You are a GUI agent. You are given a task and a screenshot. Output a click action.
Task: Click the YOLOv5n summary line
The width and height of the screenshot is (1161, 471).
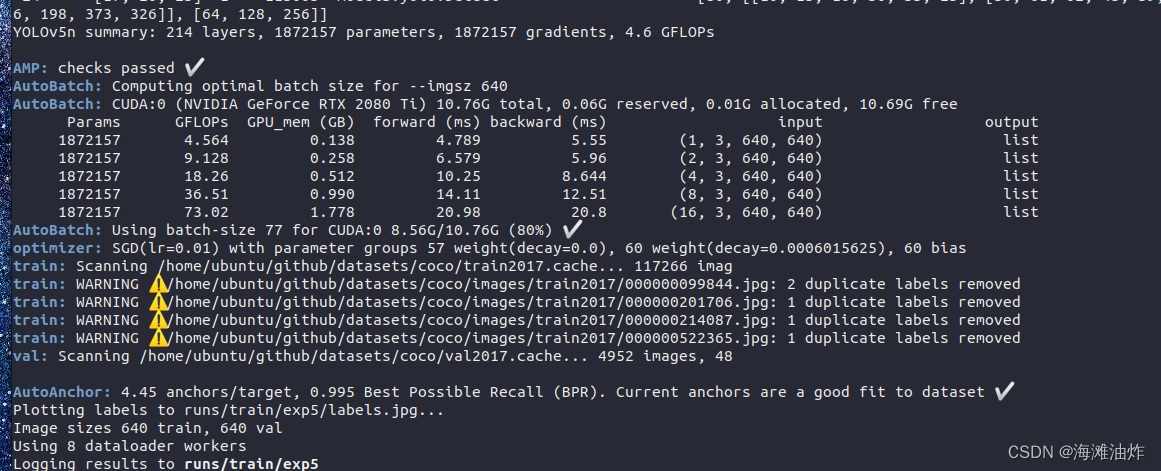point(364,33)
